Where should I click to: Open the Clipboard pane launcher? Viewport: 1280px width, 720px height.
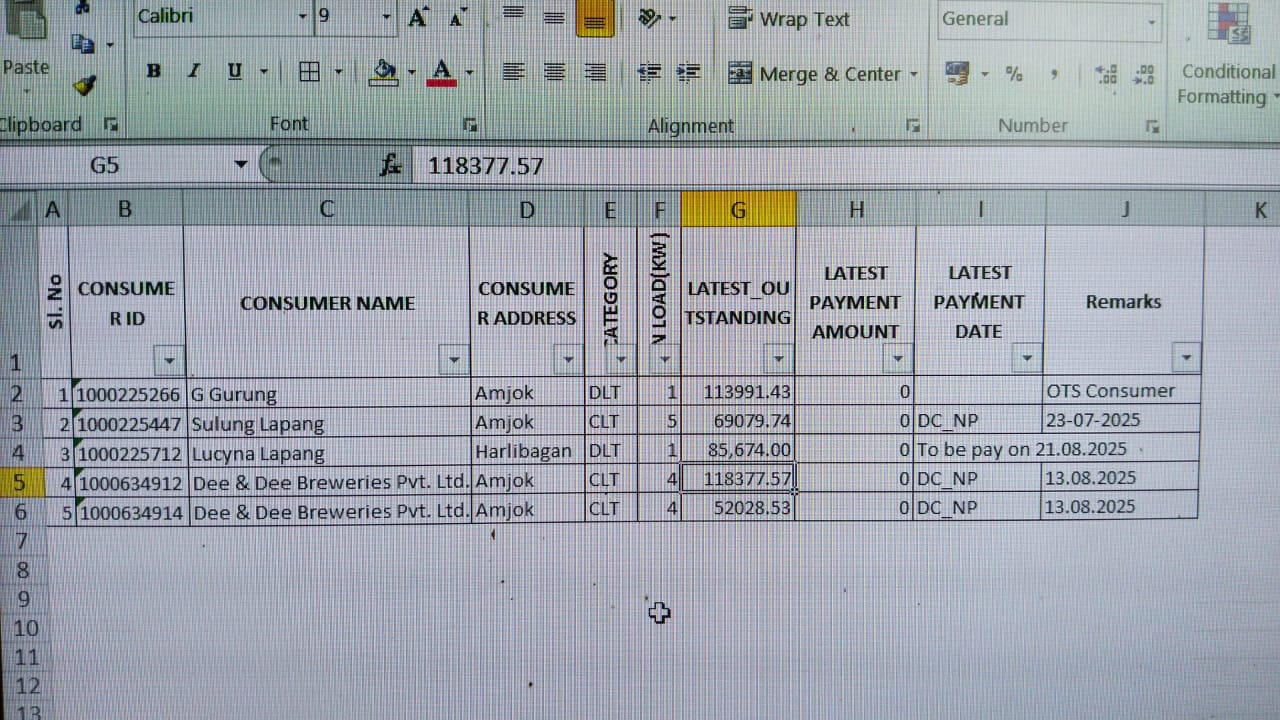(110, 124)
